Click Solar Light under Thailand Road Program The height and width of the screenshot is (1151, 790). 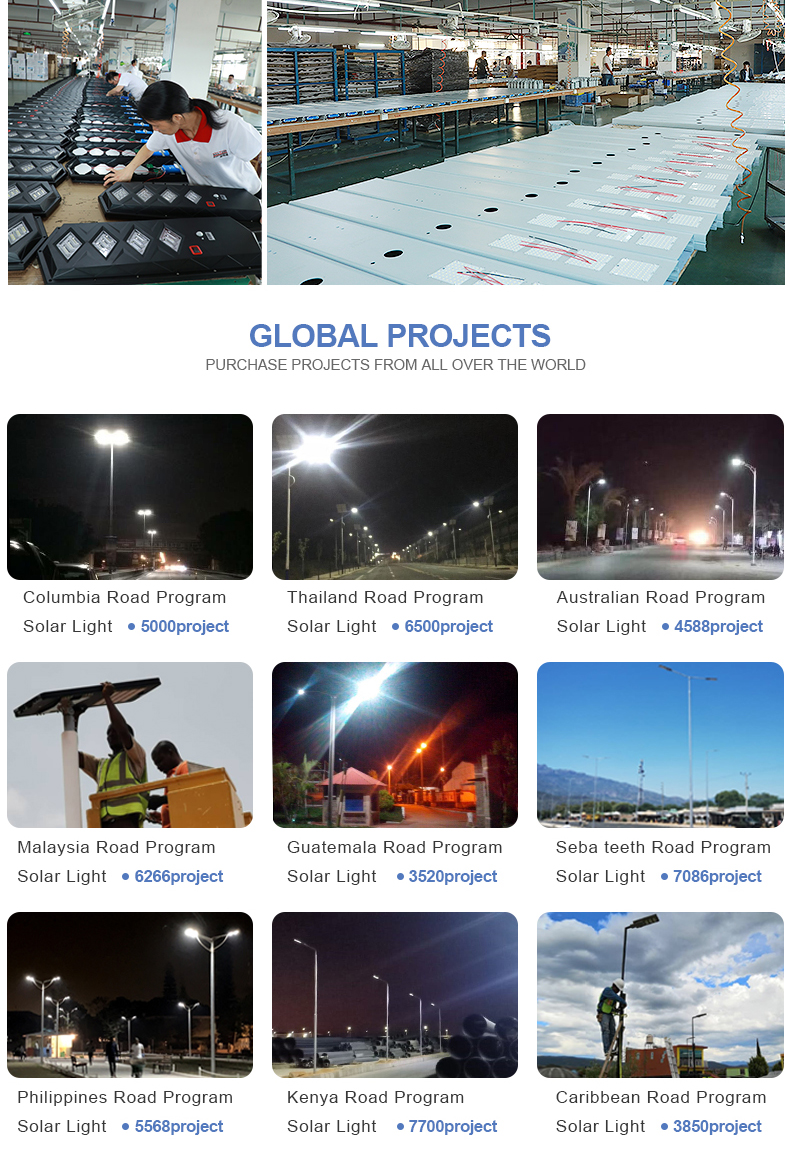pyautogui.click(x=332, y=627)
